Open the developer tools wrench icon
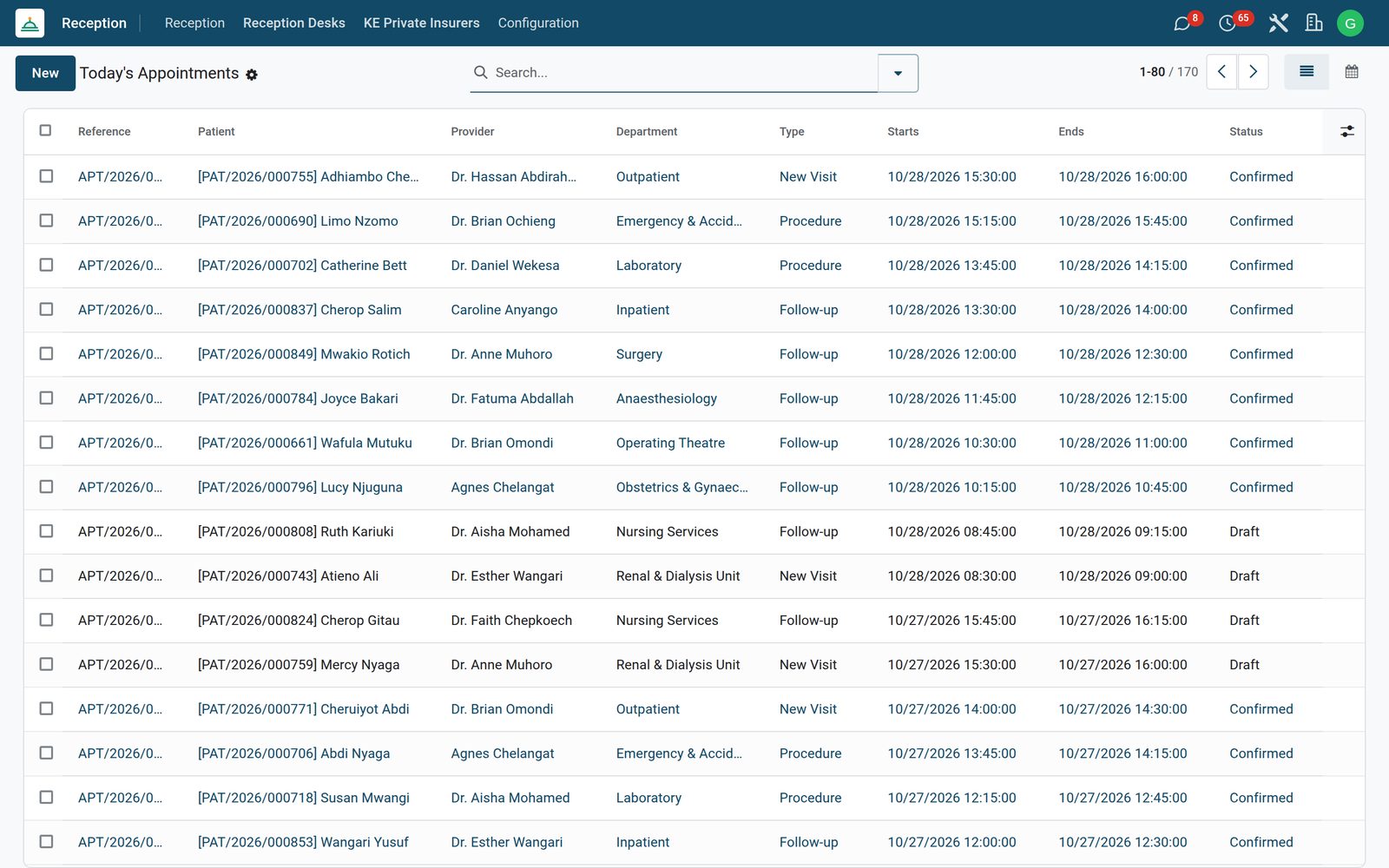 1278,23
